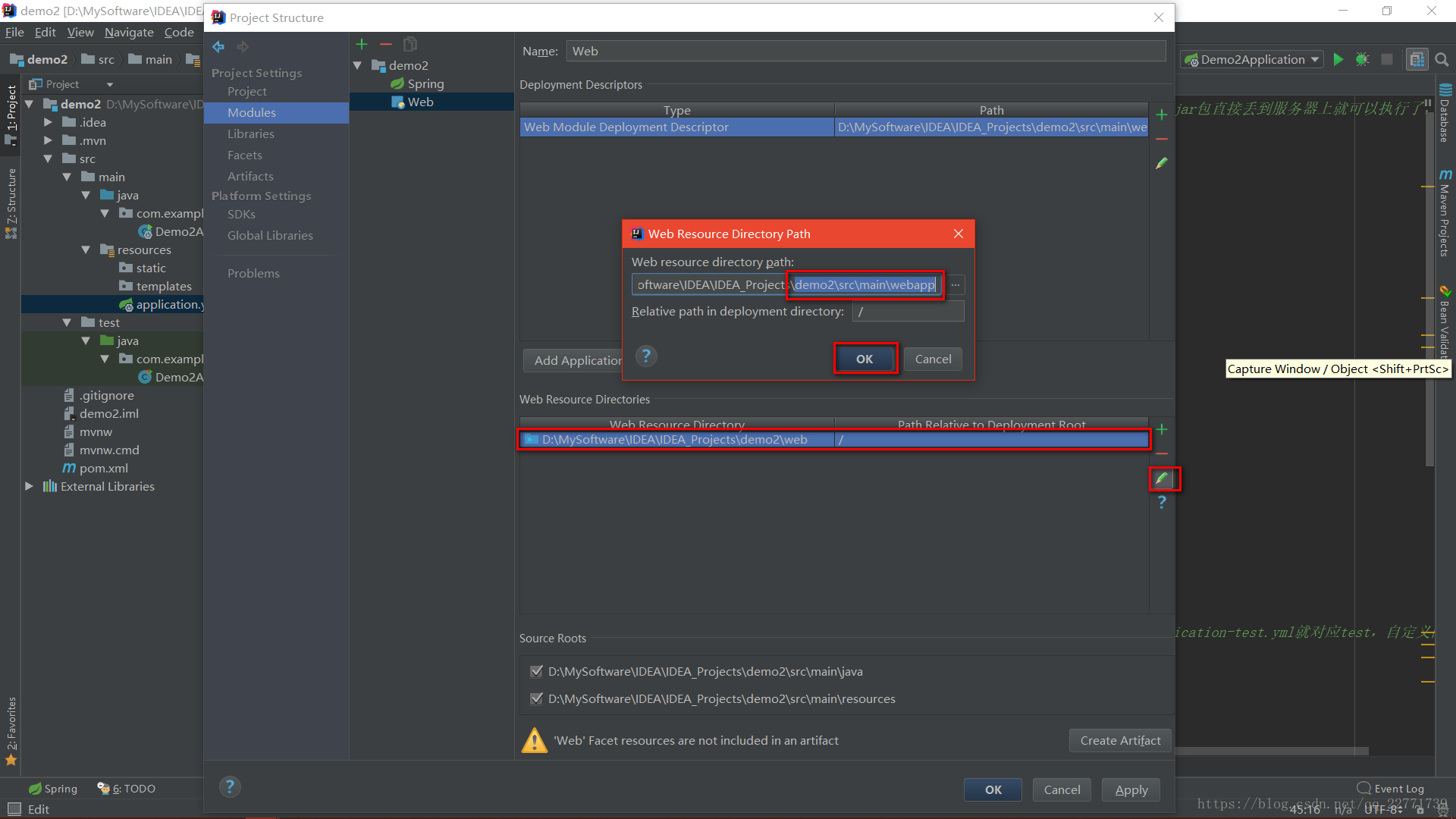Open the Navigate menu
Screen dimensions: 1456x819
pos(129,33)
